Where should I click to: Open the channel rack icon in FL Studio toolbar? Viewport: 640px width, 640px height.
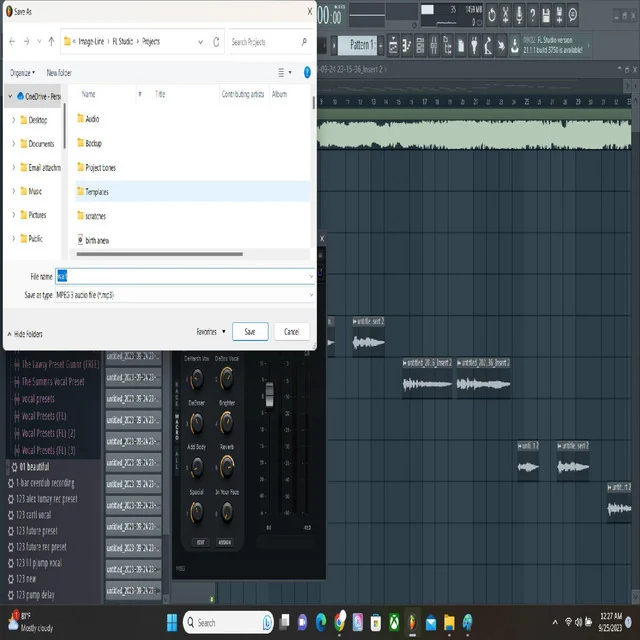pos(420,45)
